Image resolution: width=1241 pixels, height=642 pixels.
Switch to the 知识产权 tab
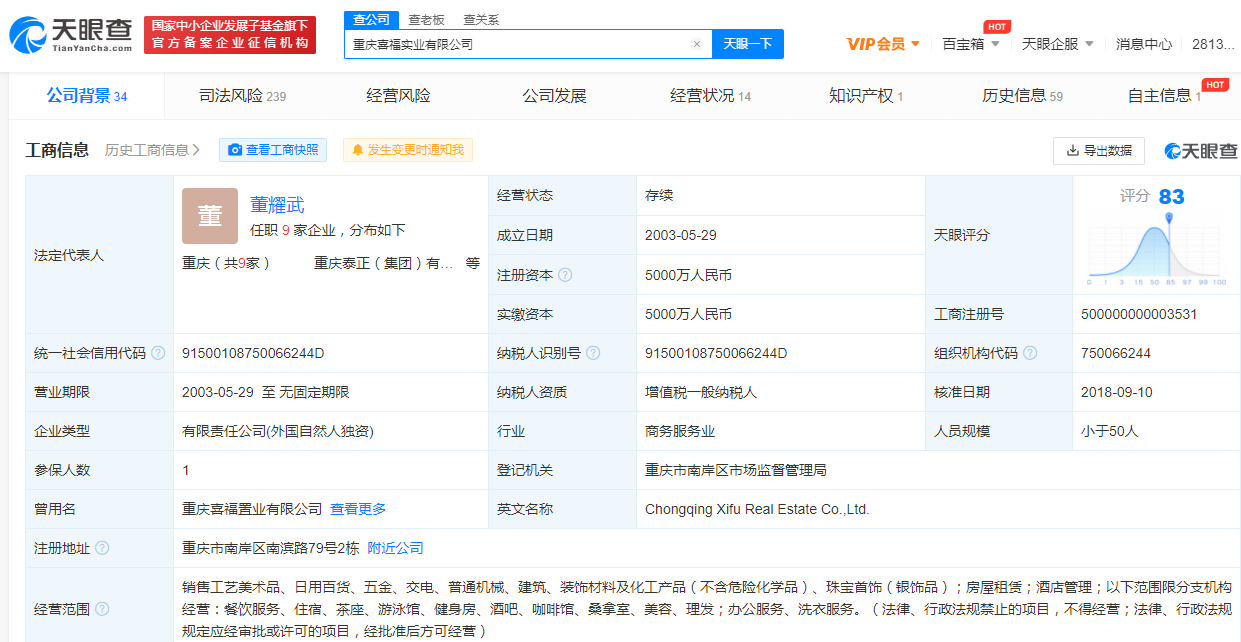tap(865, 96)
